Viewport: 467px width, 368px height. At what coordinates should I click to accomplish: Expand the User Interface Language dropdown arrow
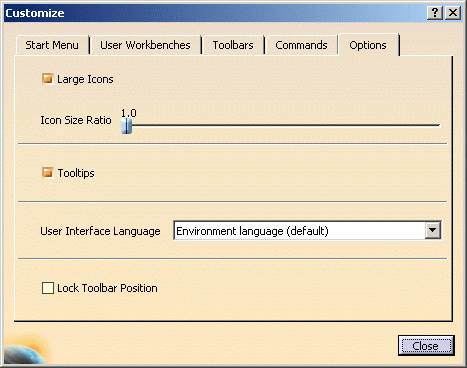433,230
